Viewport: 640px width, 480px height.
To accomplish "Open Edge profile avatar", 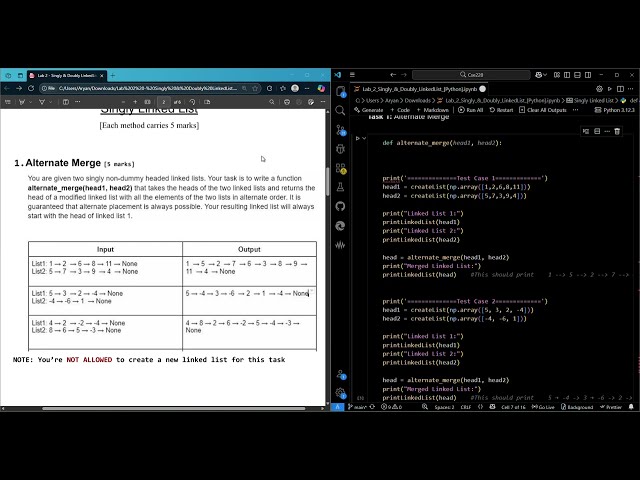I will tap(295, 88).
